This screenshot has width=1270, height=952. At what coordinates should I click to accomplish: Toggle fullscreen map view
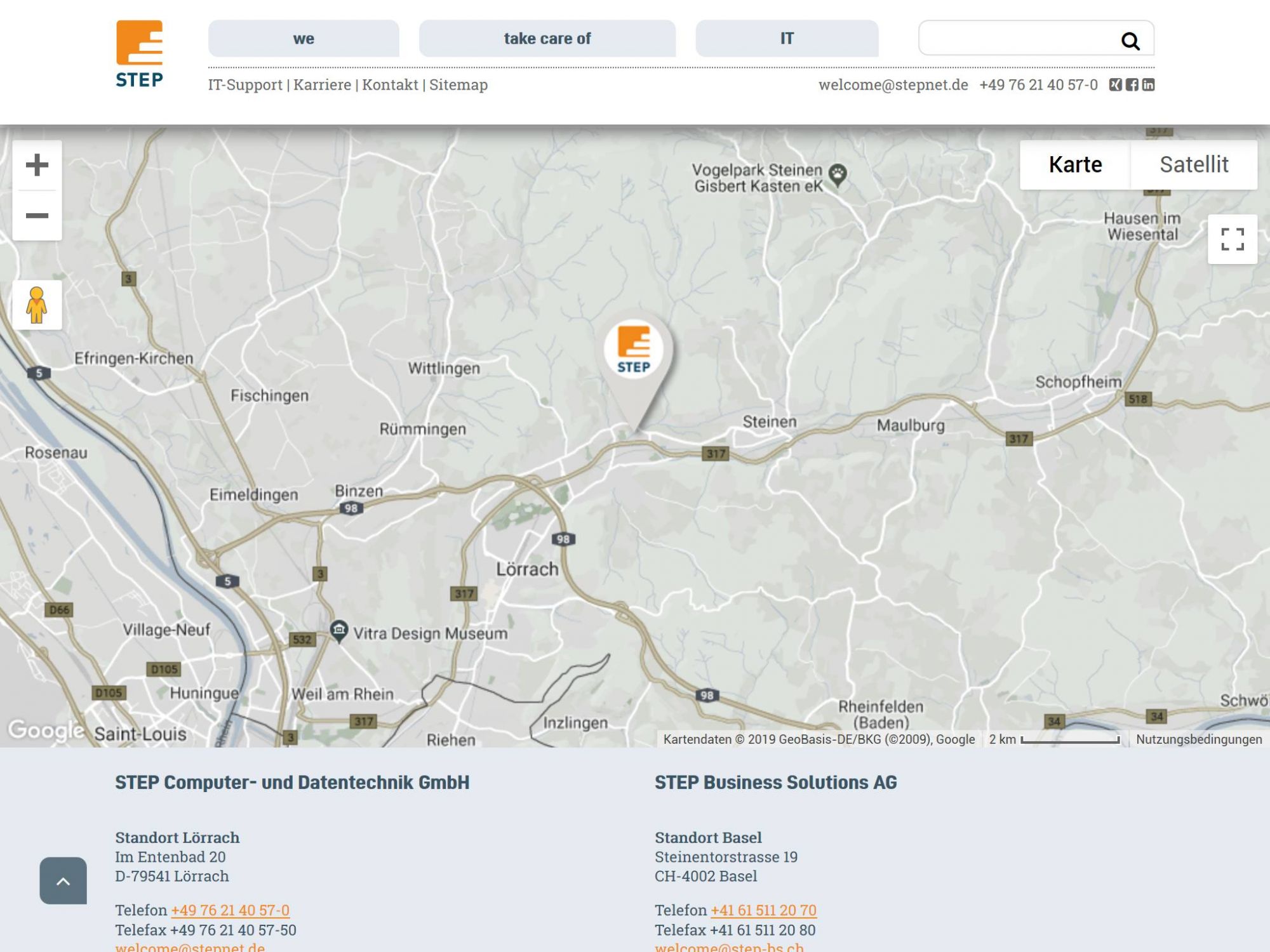pyautogui.click(x=1232, y=239)
